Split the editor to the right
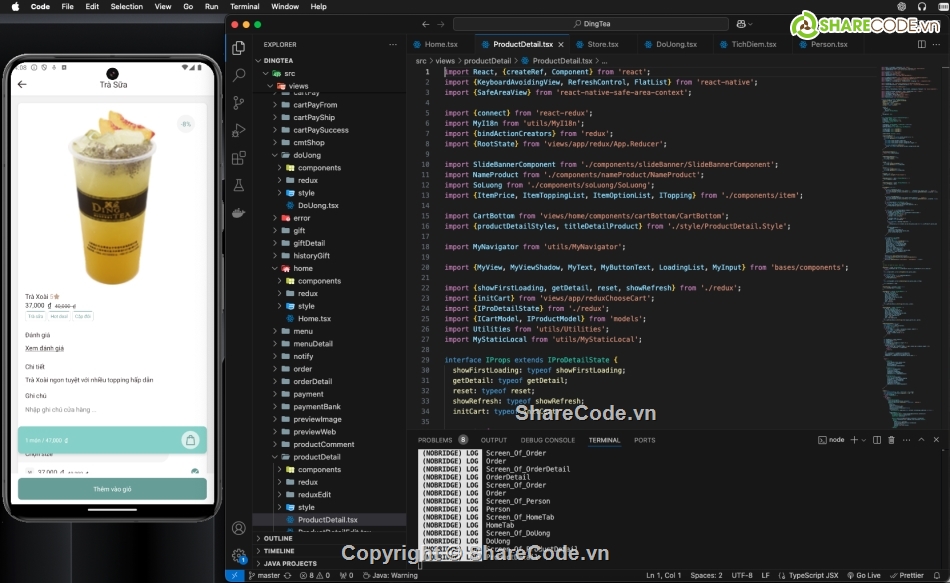This screenshot has width=950, height=583. pyautogui.click(x=922, y=44)
